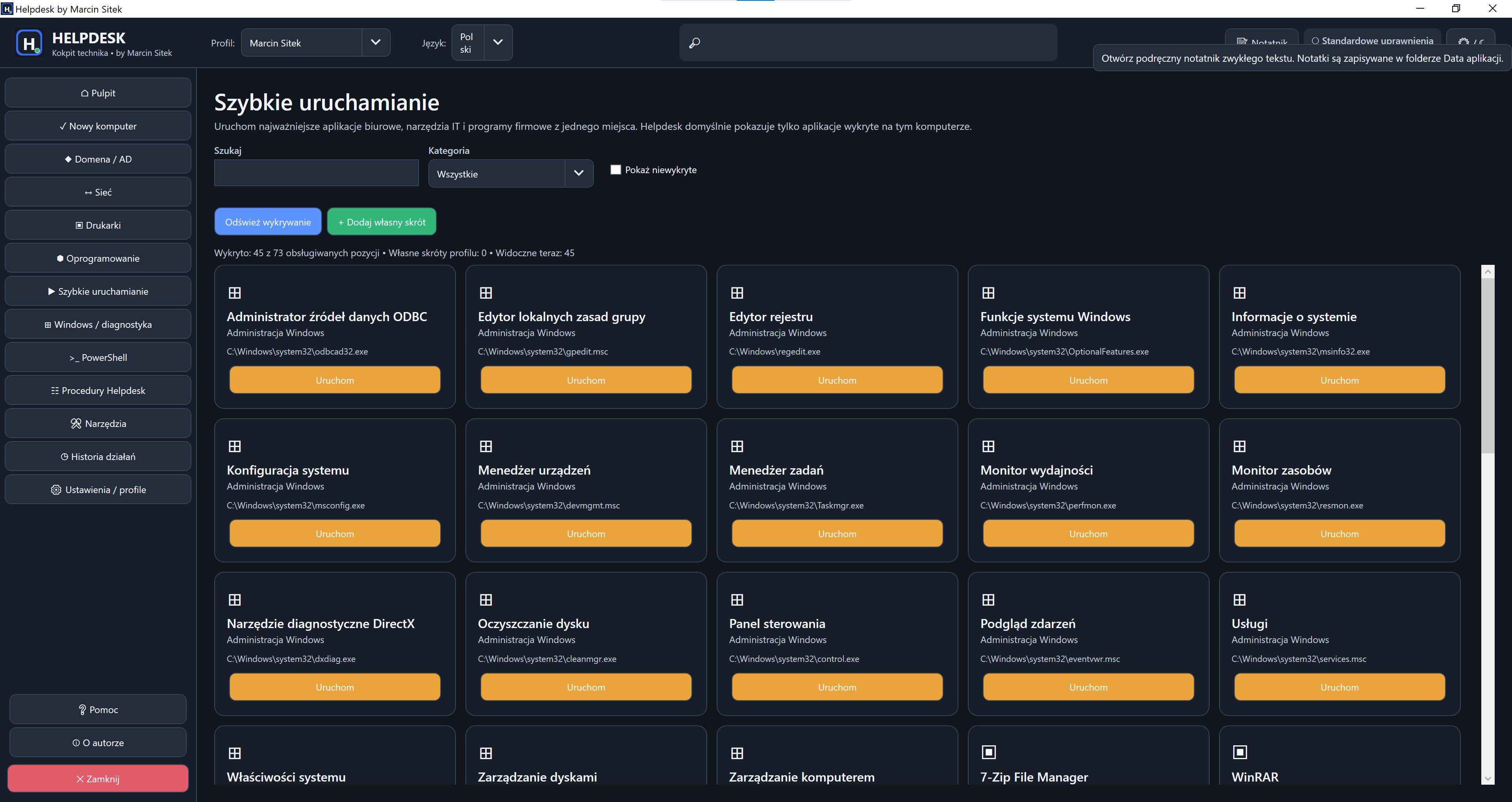1512x802 pixels.
Task: Open Domena / AD in the sidebar
Action: coord(98,159)
